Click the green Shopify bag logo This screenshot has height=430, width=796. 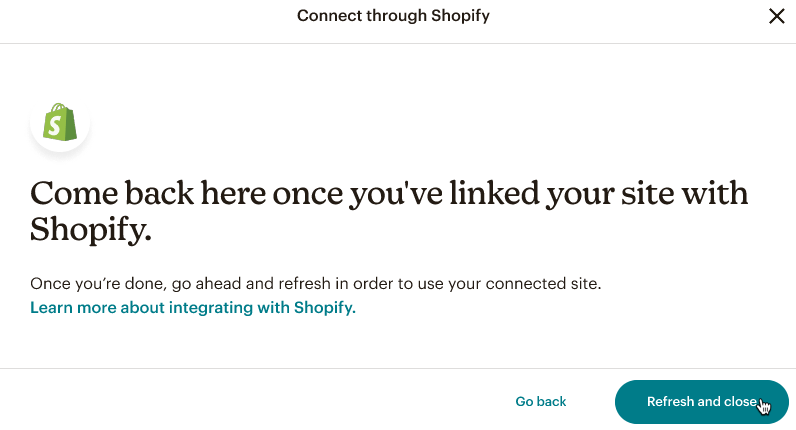pyautogui.click(x=60, y=123)
